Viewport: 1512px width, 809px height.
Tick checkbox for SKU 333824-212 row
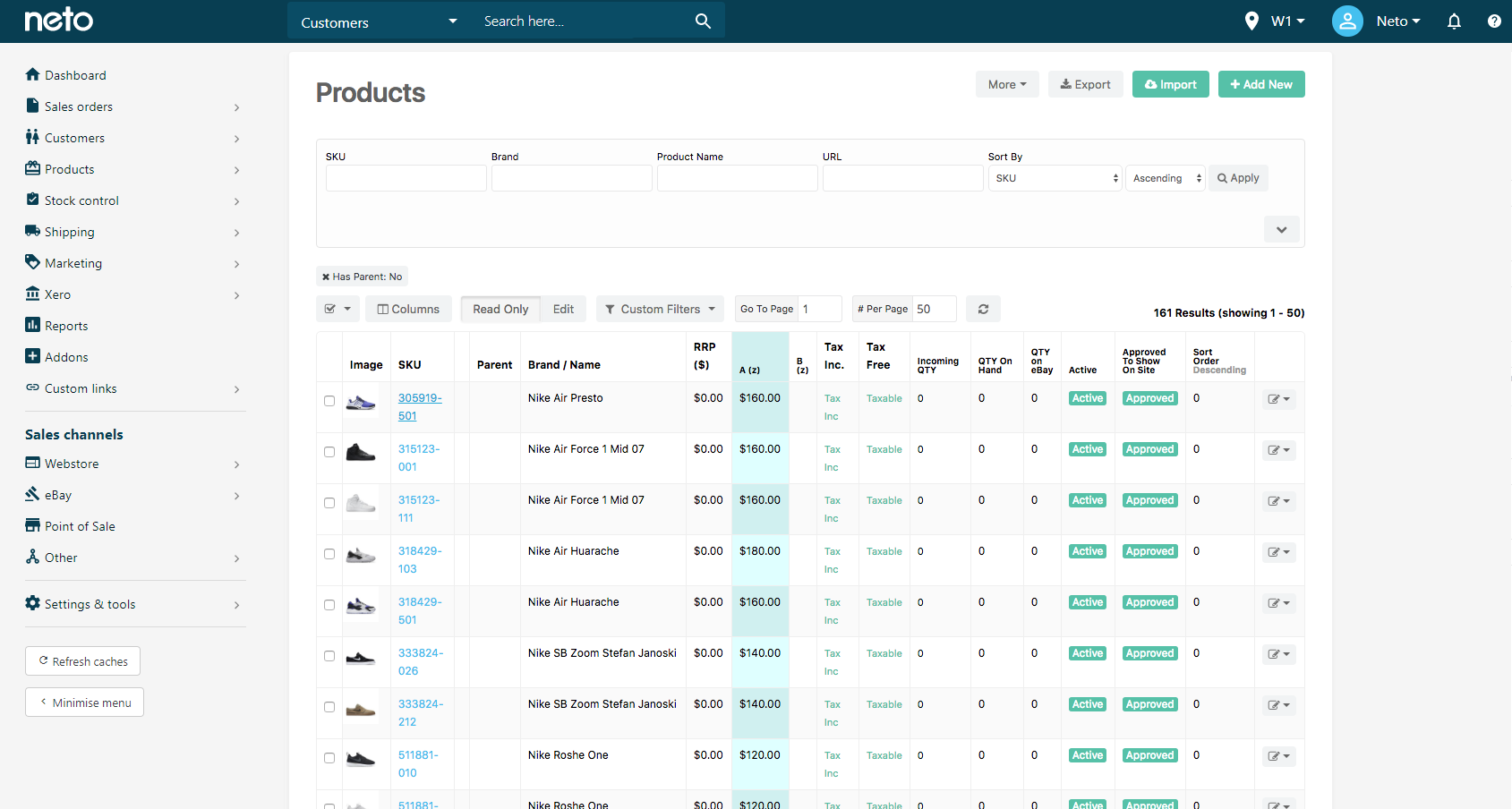[x=329, y=707]
